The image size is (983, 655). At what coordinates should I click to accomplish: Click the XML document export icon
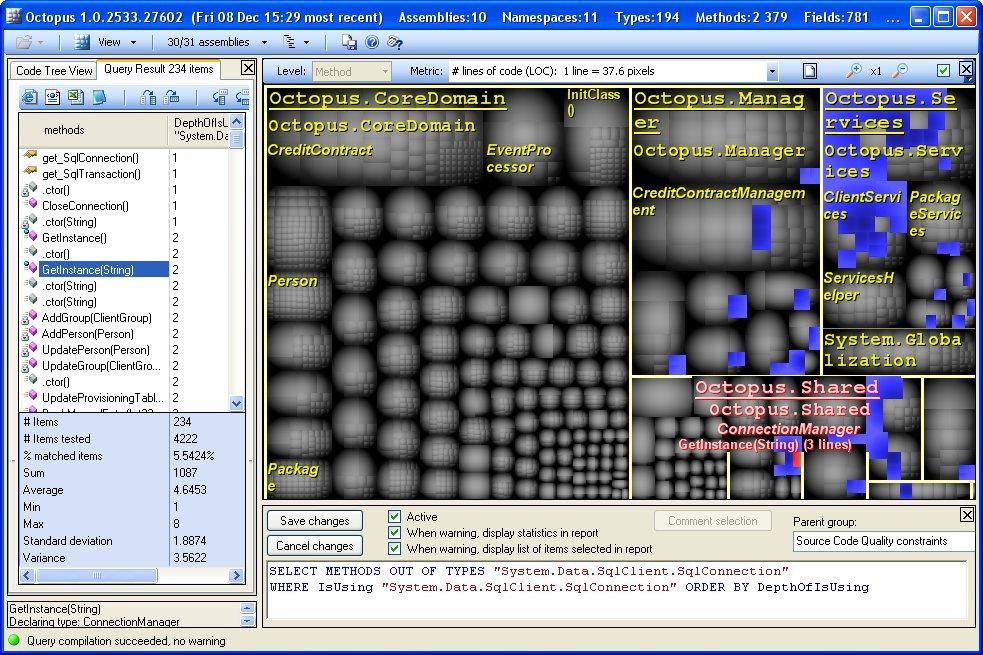pos(53,97)
